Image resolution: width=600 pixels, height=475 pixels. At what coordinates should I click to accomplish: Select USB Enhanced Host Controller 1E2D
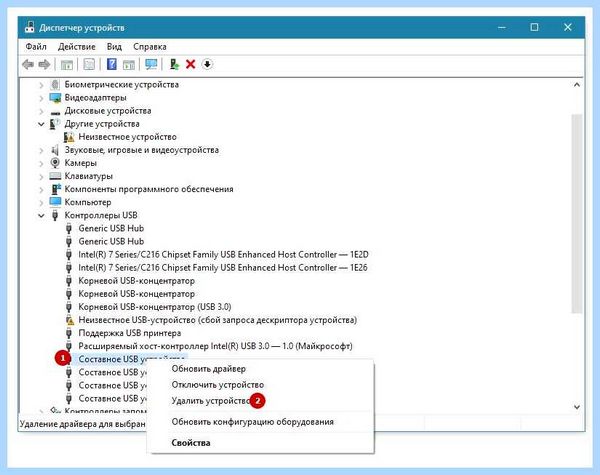click(x=223, y=254)
